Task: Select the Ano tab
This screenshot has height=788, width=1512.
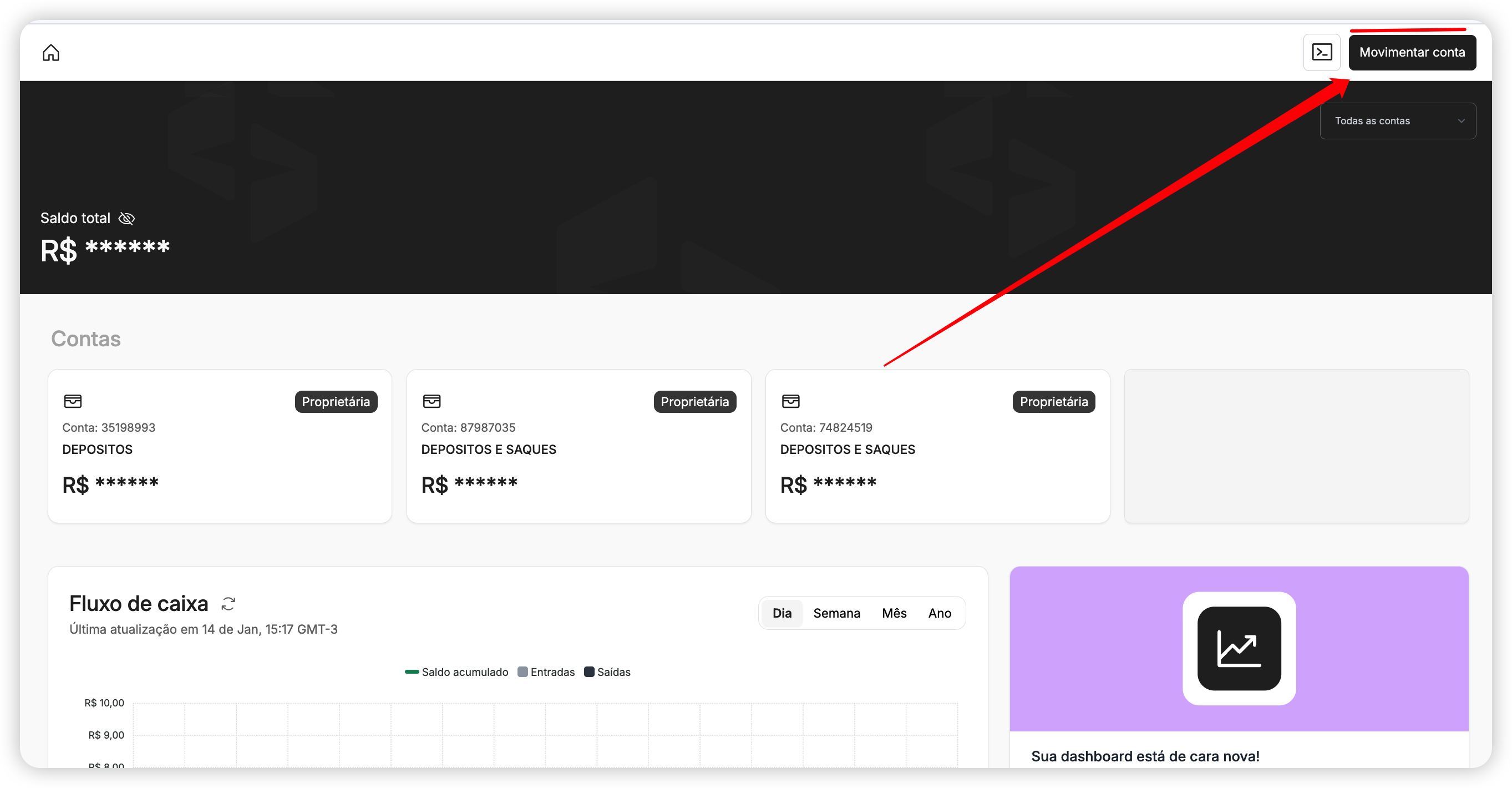Action: tap(939, 613)
